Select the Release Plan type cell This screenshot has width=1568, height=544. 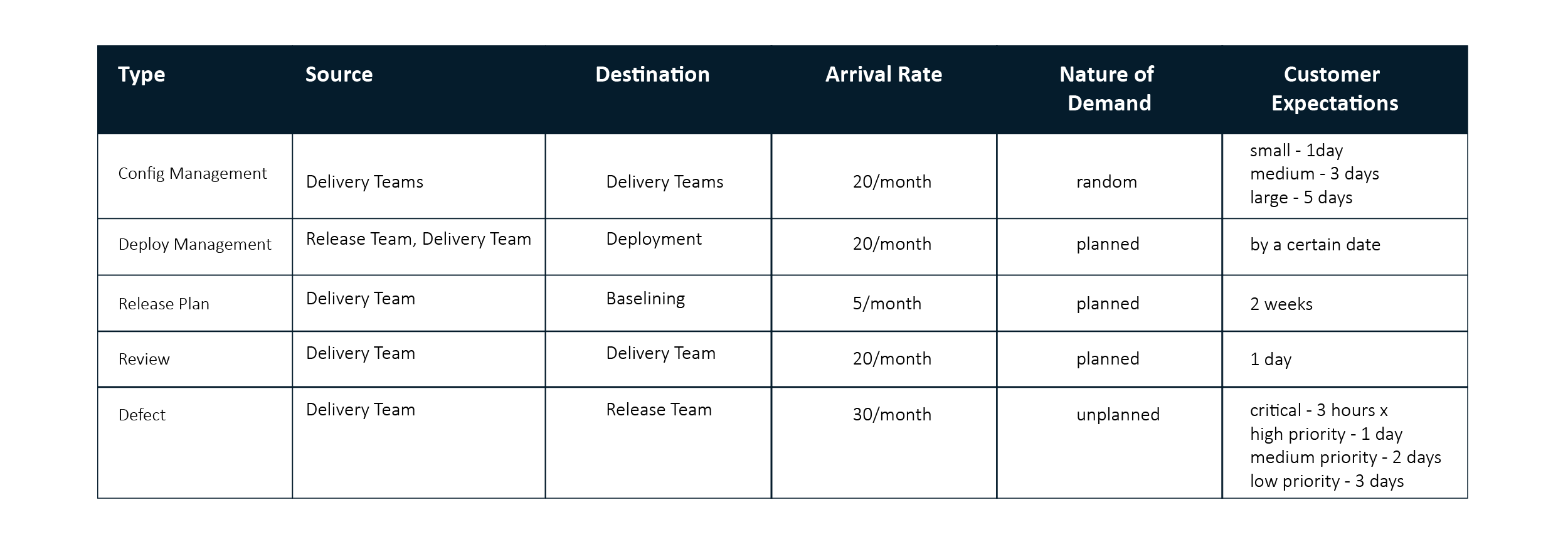point(164,304)
